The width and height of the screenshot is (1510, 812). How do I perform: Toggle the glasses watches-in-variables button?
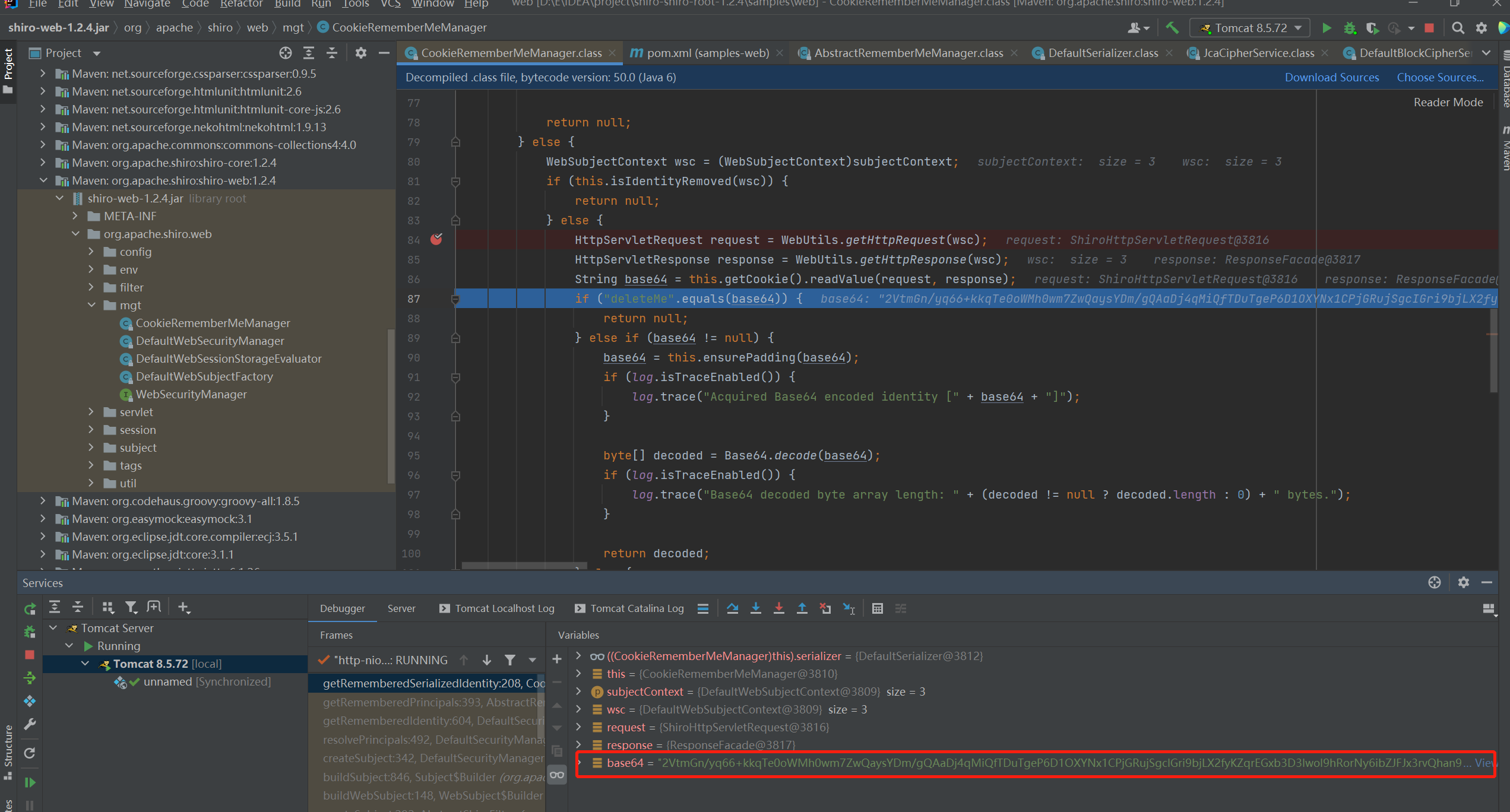coord(556,775)
